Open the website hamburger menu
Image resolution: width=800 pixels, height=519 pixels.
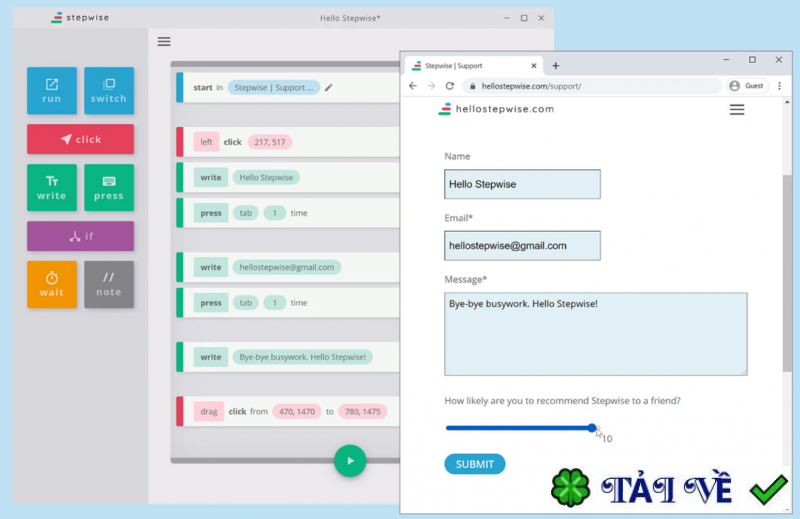(x=737, y=110)
